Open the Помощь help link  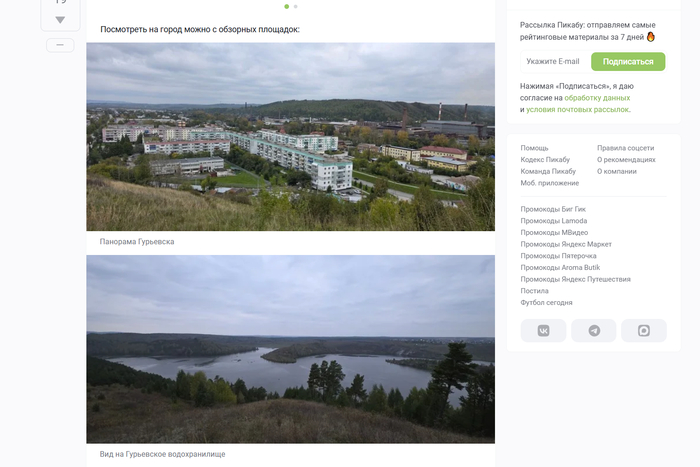pyautogui.click(x=534, y=148)
